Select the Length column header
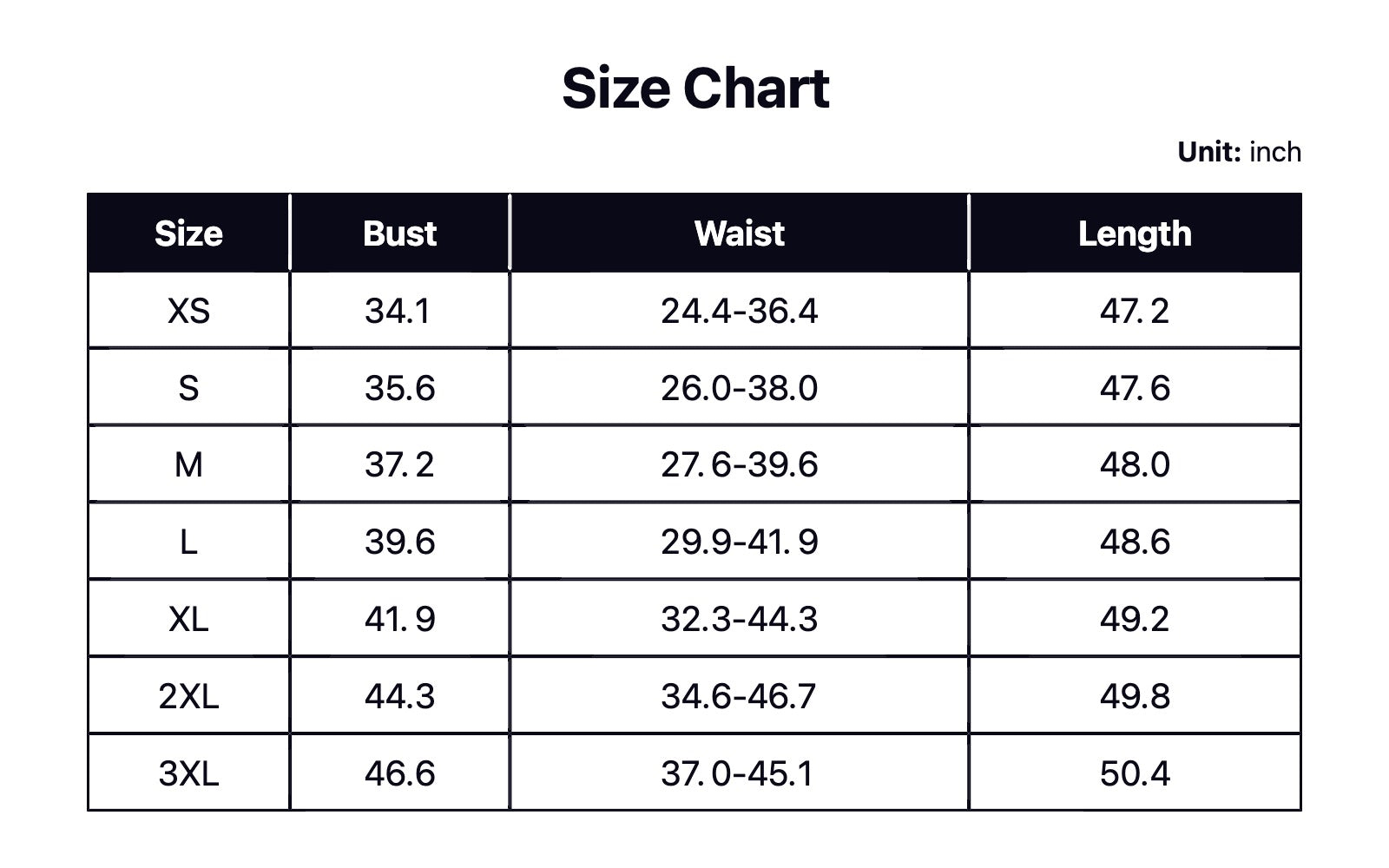The image size is (1389, 868). (1135, 233)
